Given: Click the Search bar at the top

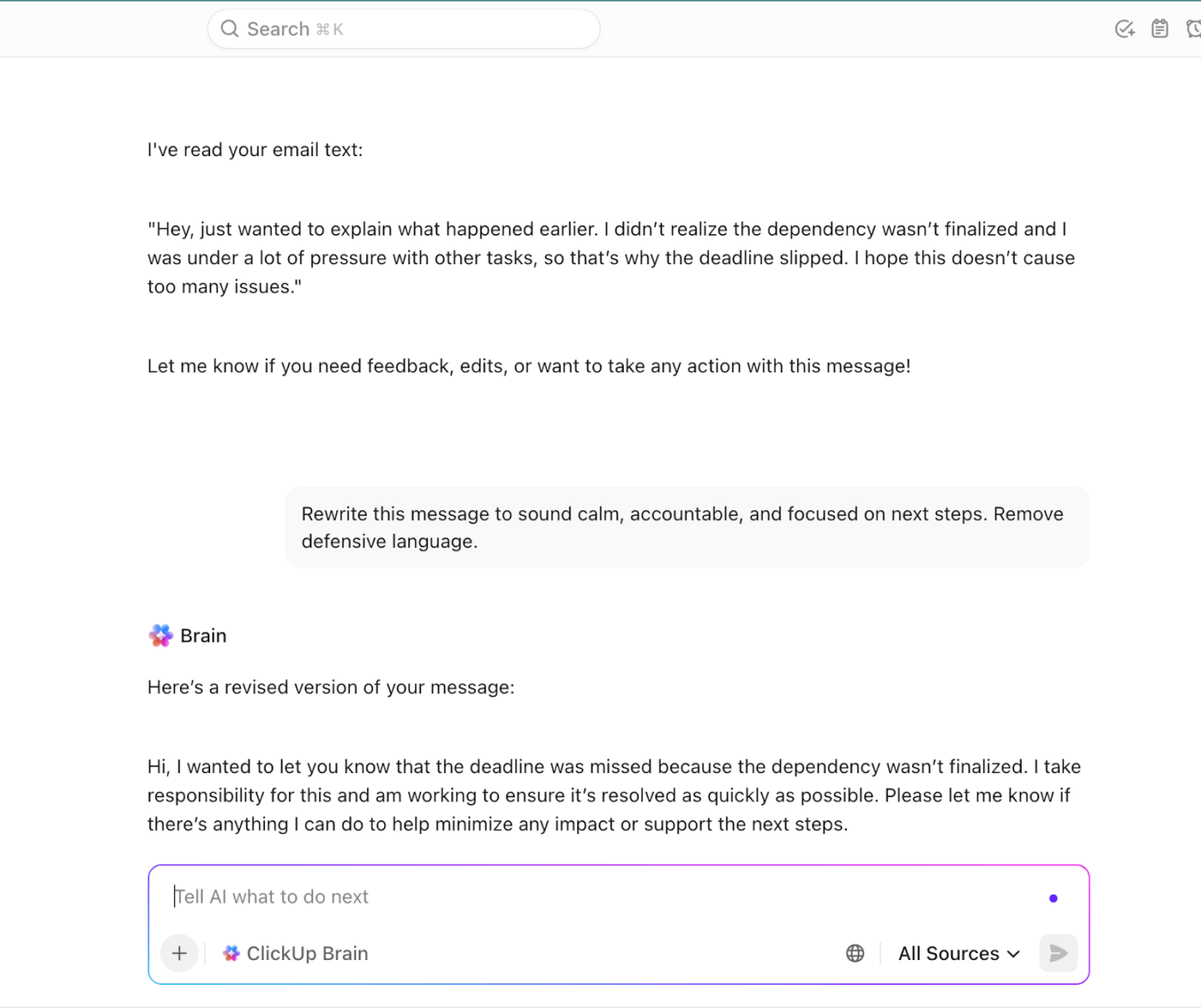Looking at the screenshot, I should [403, 28].
